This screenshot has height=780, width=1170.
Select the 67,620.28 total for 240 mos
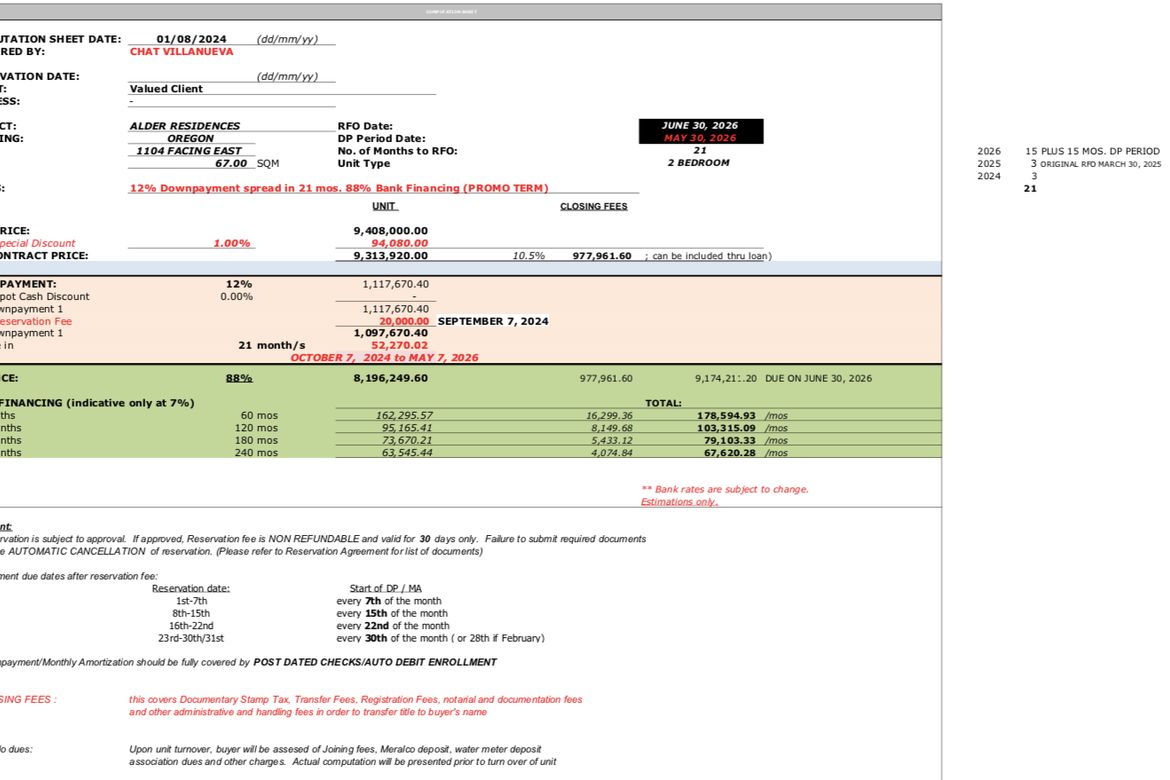pos(729,453)
